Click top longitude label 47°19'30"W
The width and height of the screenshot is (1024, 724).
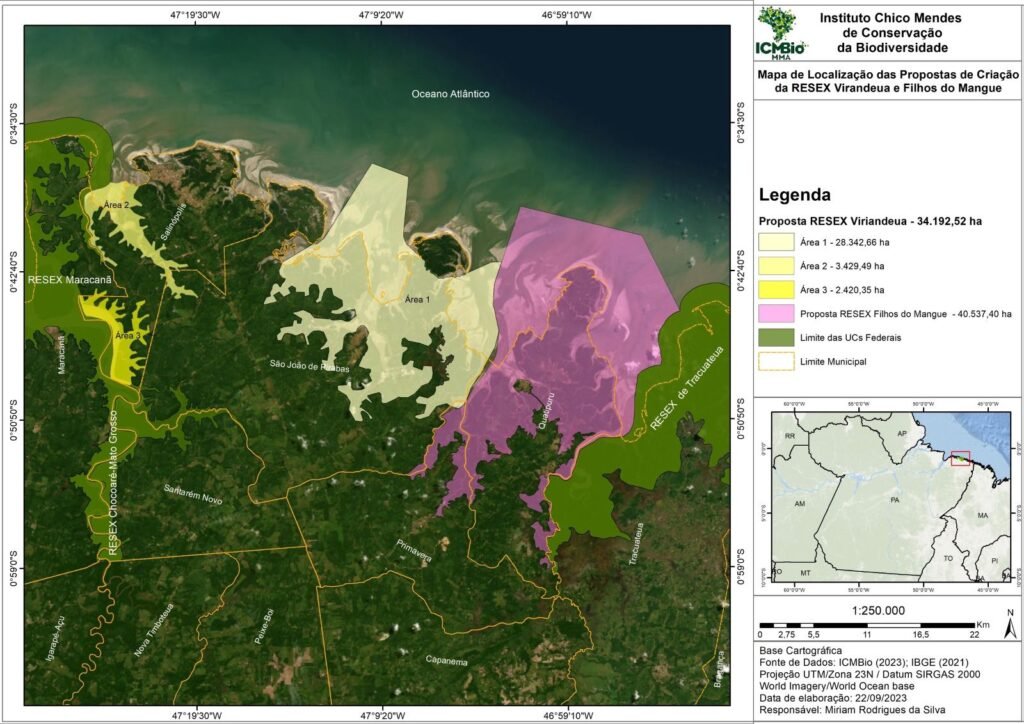tap(197, 15)
